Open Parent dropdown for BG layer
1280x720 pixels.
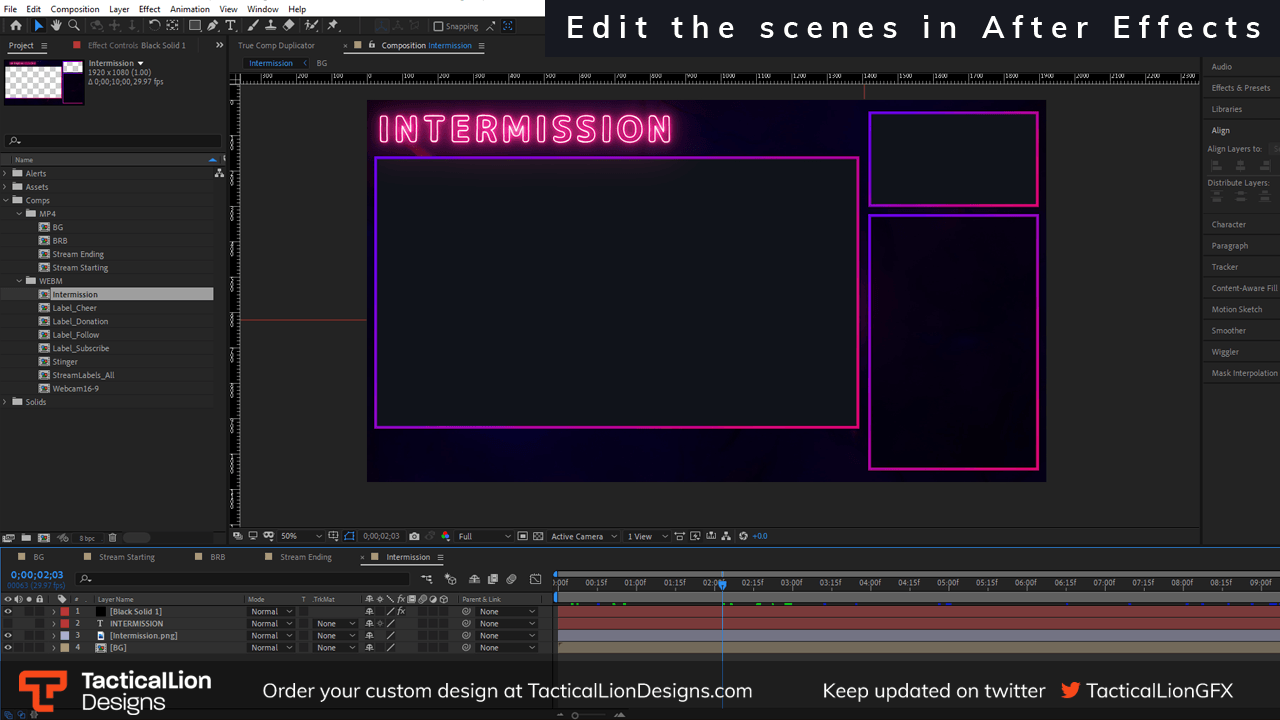tap(507, 647)
